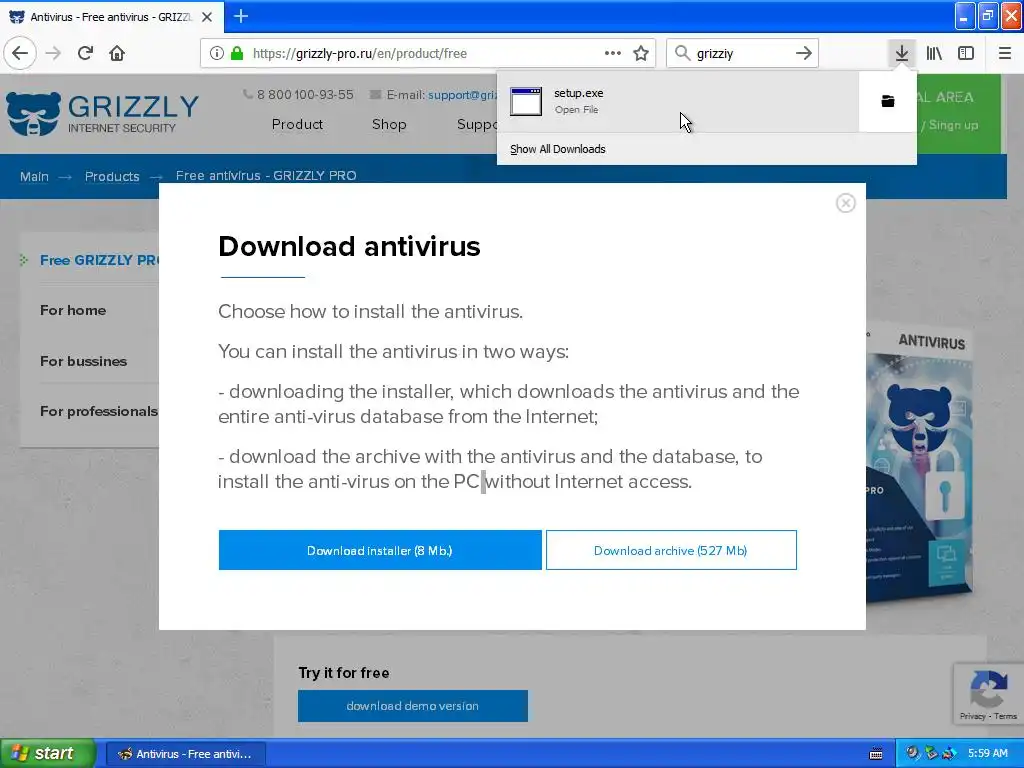
Task: Click the reCAPTCHA badge
Action: pos(988,692)
